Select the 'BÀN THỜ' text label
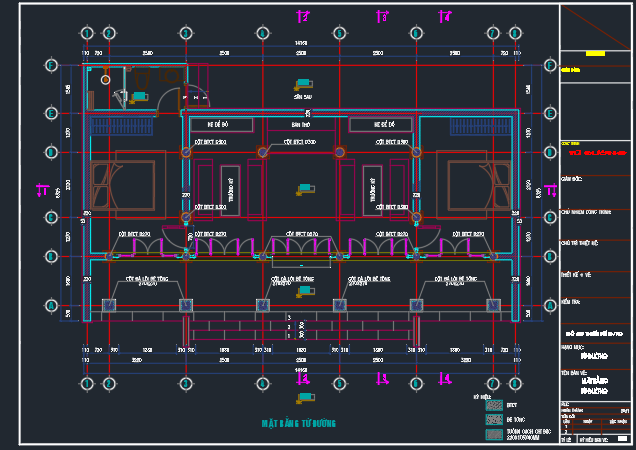This screenshot has width=636, height=450. 301,125
